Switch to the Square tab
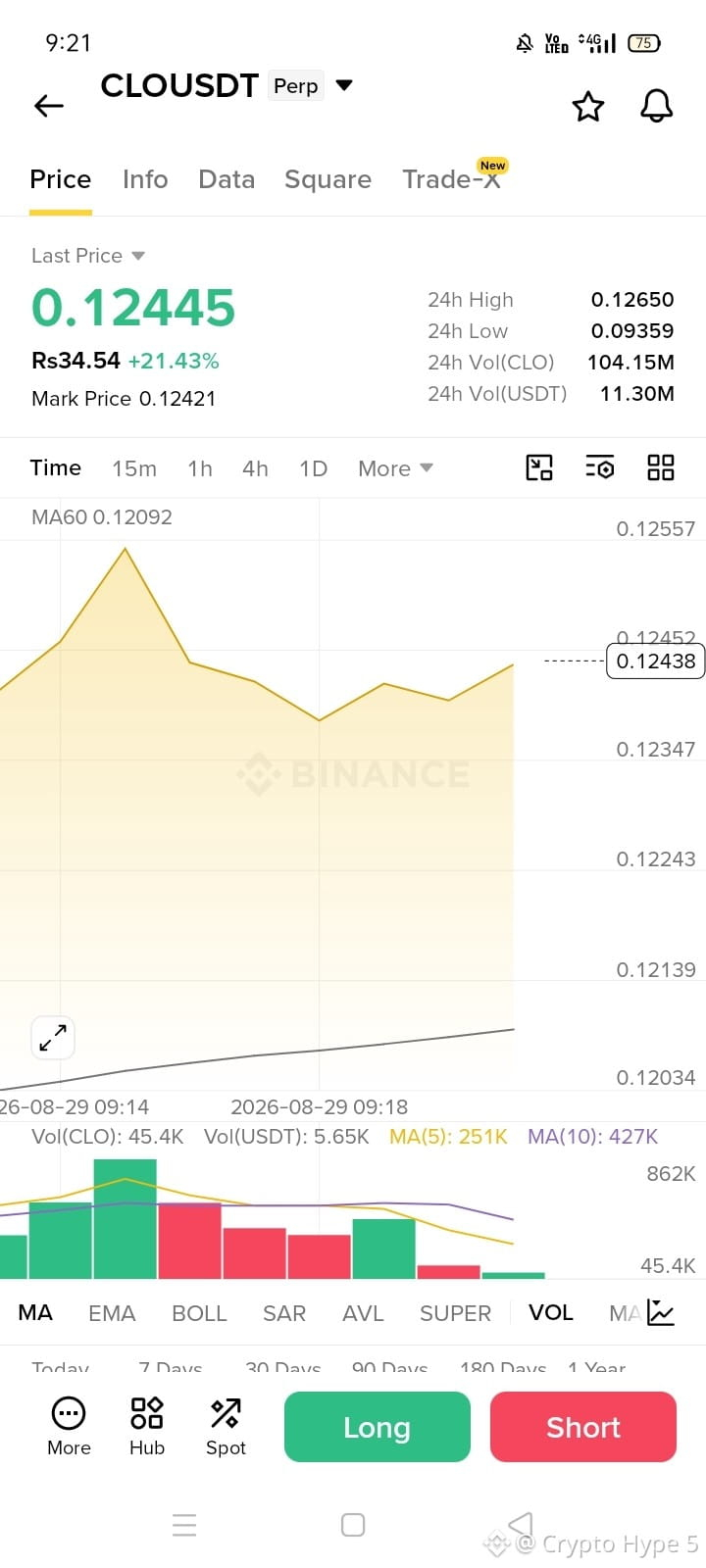 coord(328,179)
